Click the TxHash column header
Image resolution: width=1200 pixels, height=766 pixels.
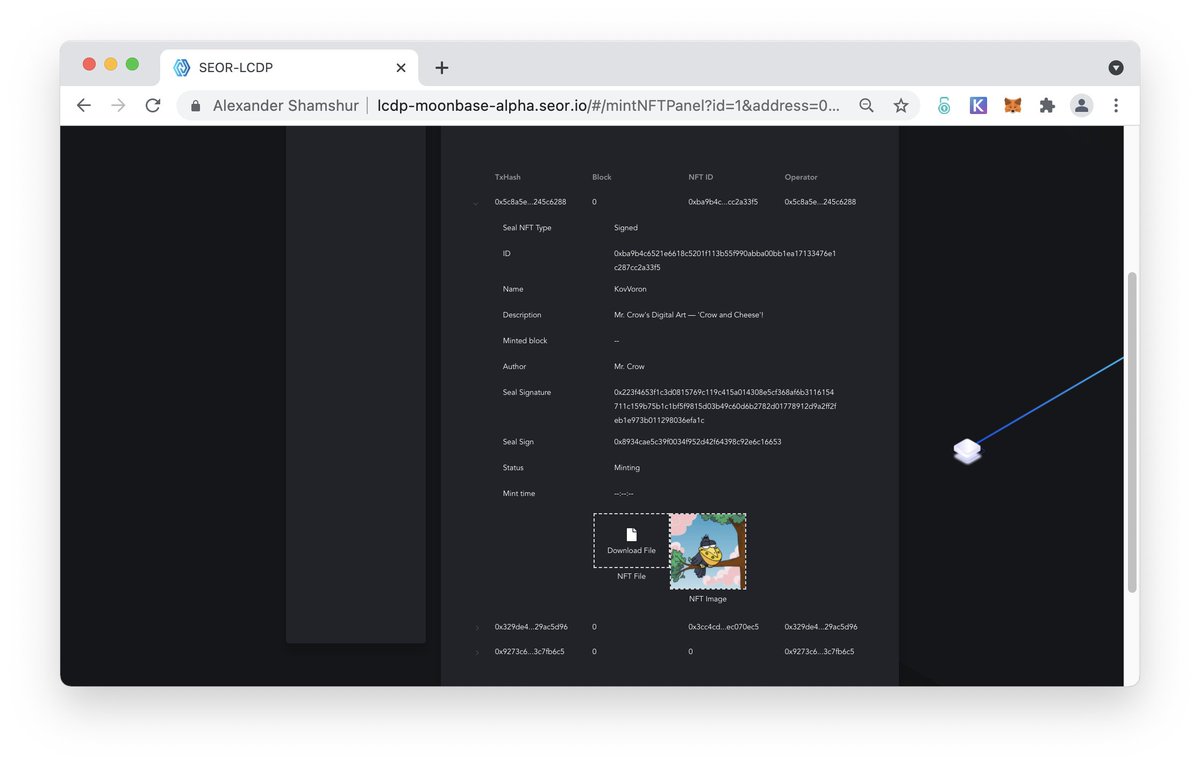(x=508, y=177)
